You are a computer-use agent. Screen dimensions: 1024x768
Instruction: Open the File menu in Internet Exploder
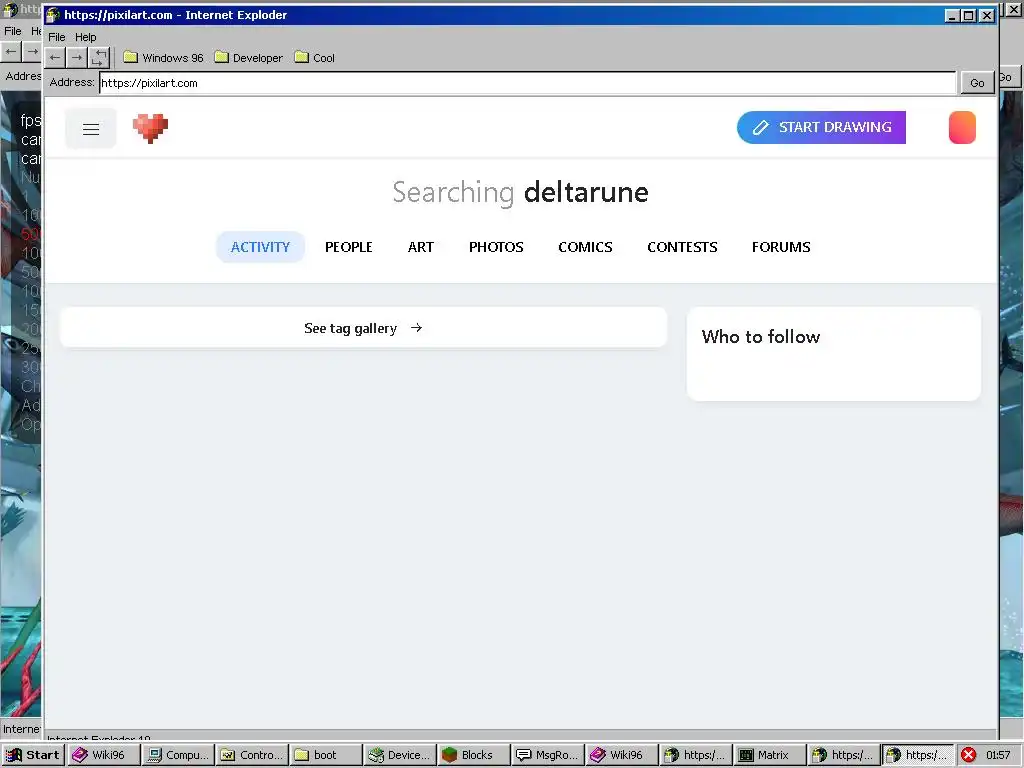57,37
